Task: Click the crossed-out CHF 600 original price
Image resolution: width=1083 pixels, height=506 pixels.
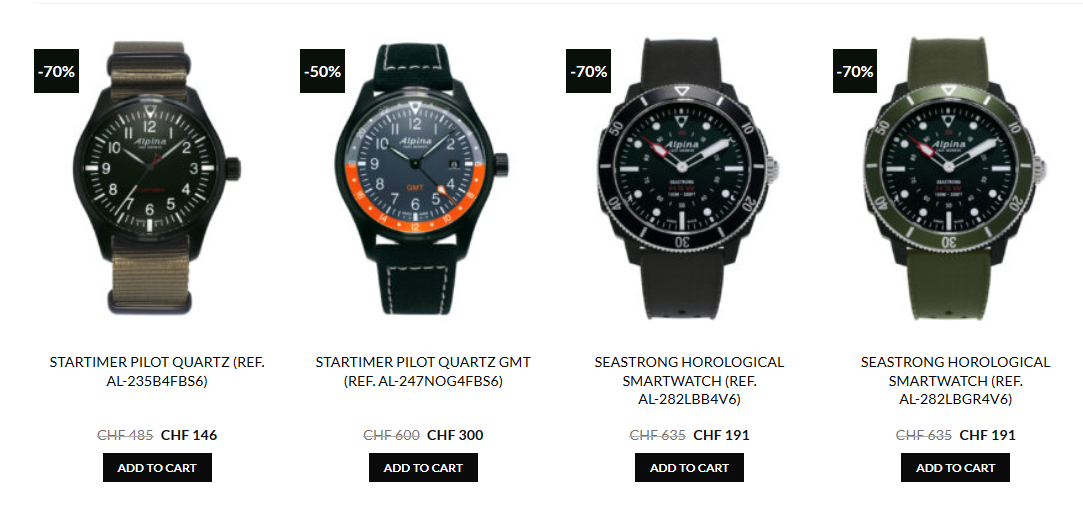Action: click(x=391, y=435)
